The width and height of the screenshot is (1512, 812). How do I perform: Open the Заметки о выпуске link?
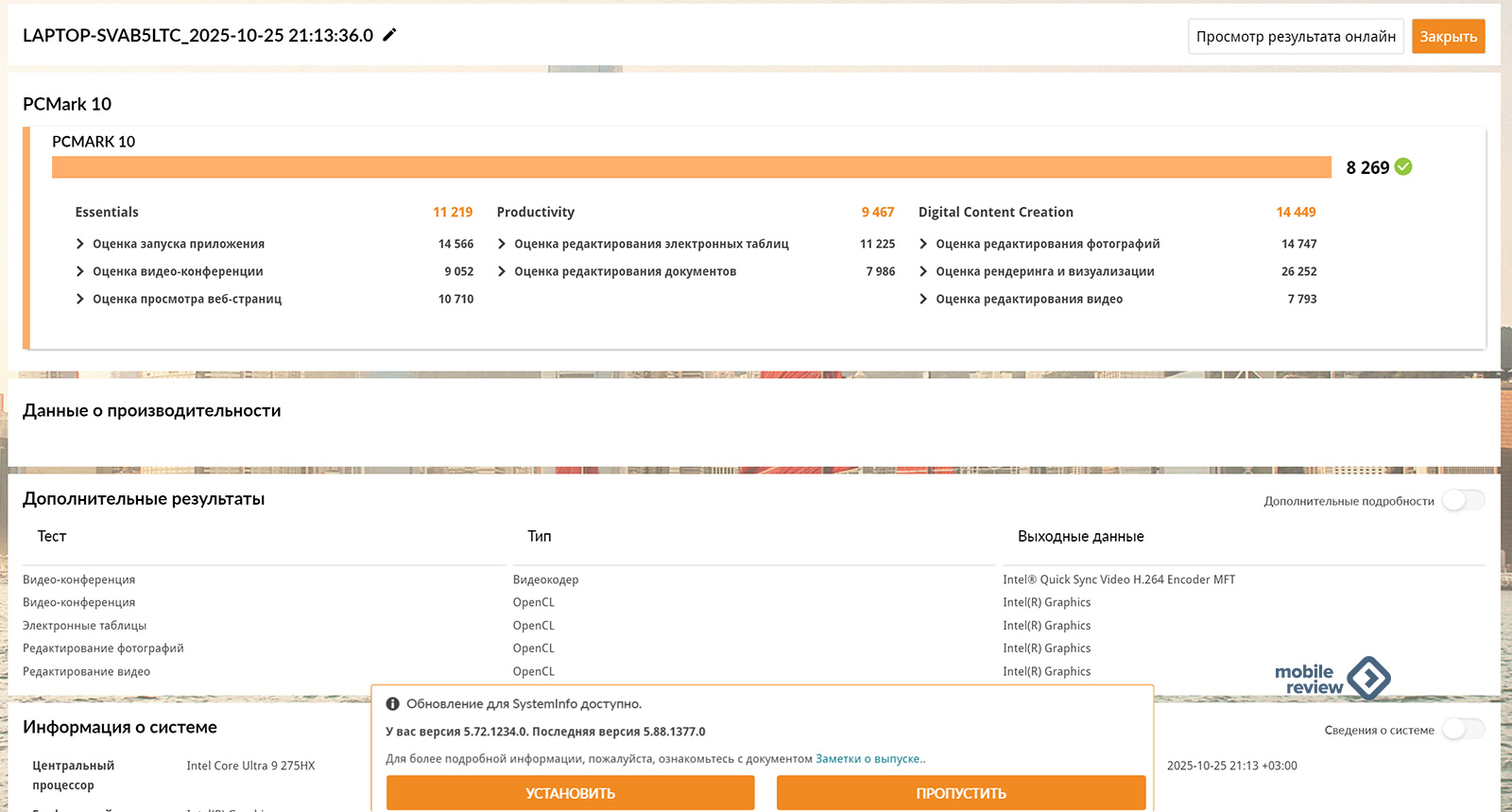click(869, 759)
